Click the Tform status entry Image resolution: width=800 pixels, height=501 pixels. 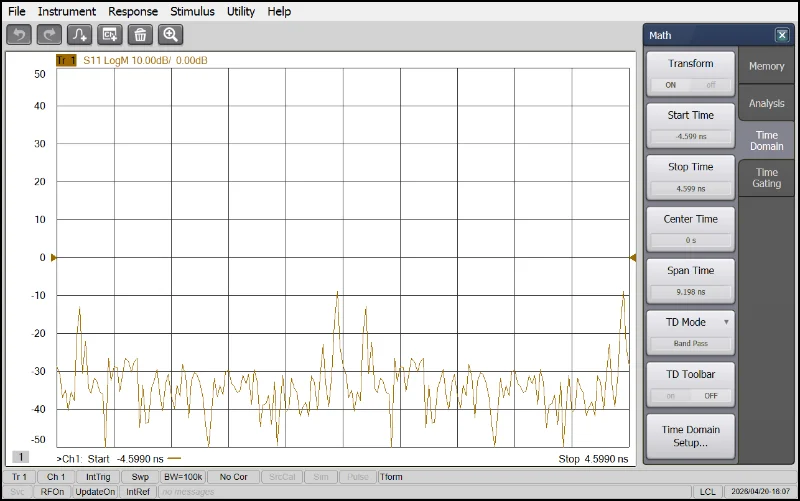pos(391,477)
